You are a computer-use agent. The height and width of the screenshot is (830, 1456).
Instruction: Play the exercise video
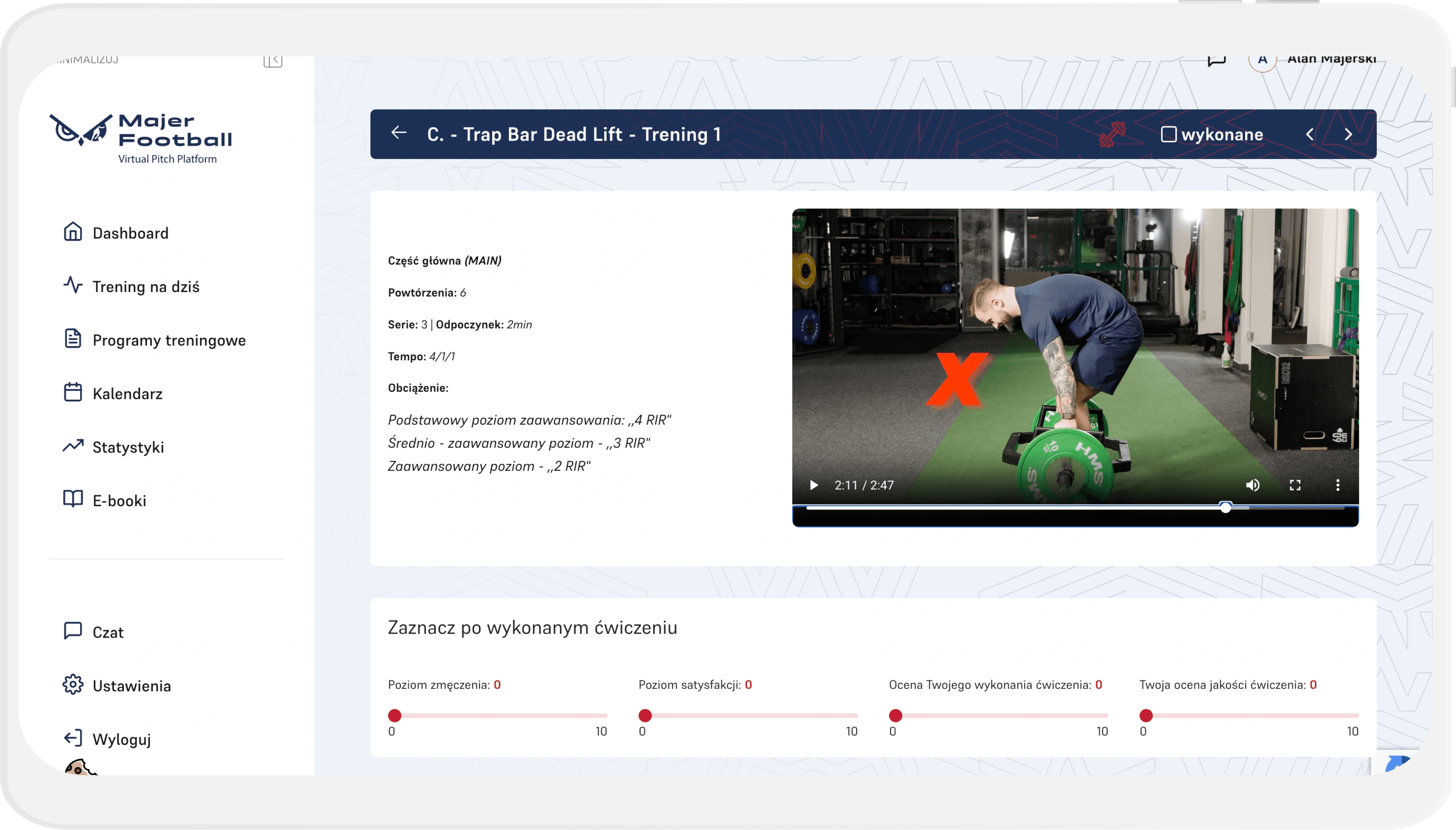pos(814,485)
